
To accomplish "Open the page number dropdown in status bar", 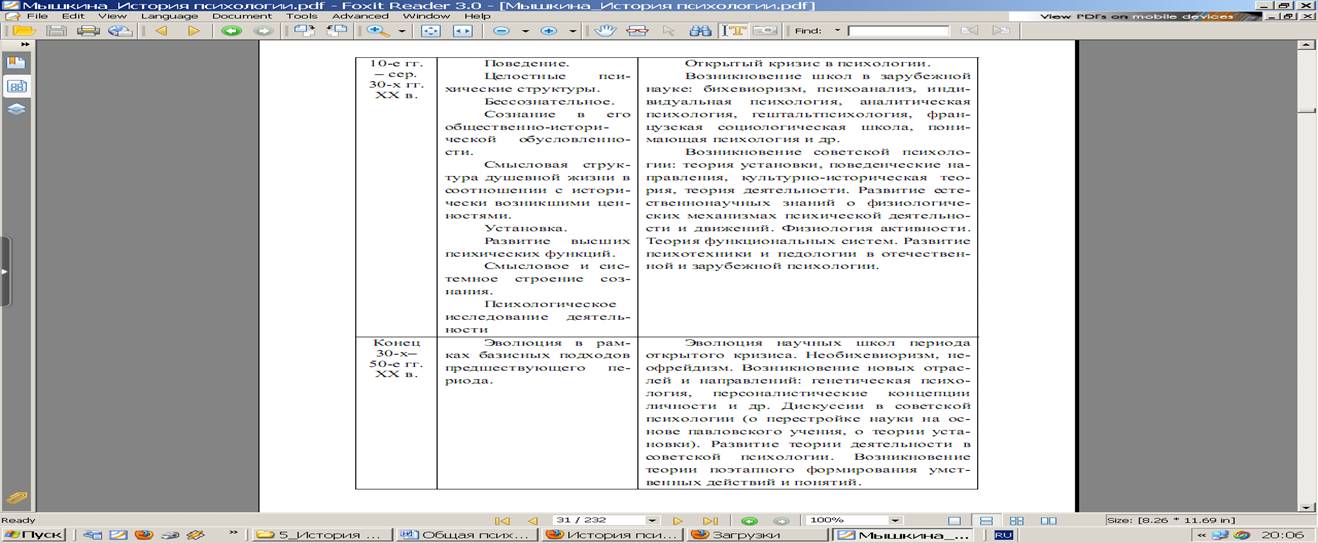I will (x=652, y=521).
